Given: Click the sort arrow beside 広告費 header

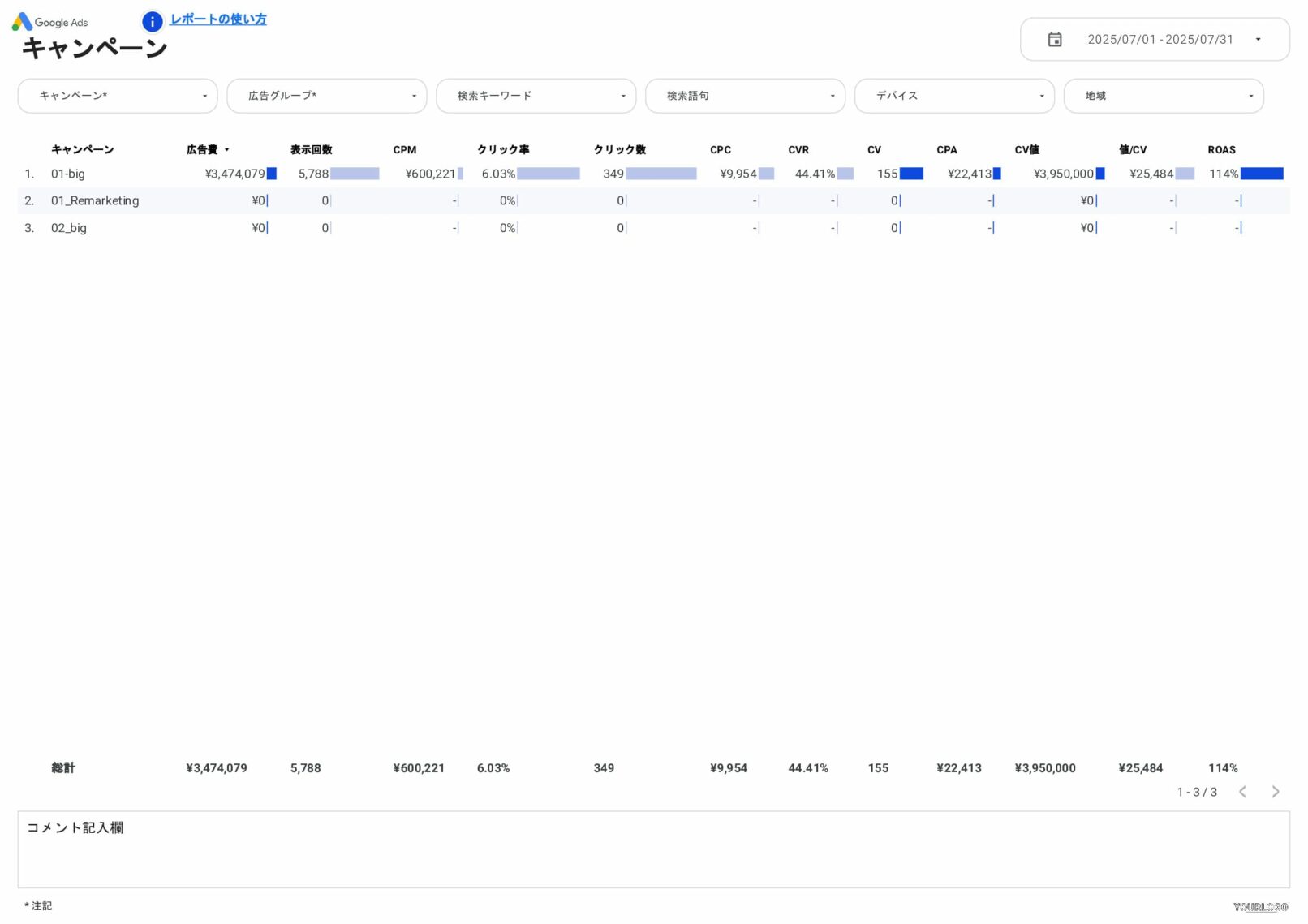Looking at the screenshot, I should [227, 150].
